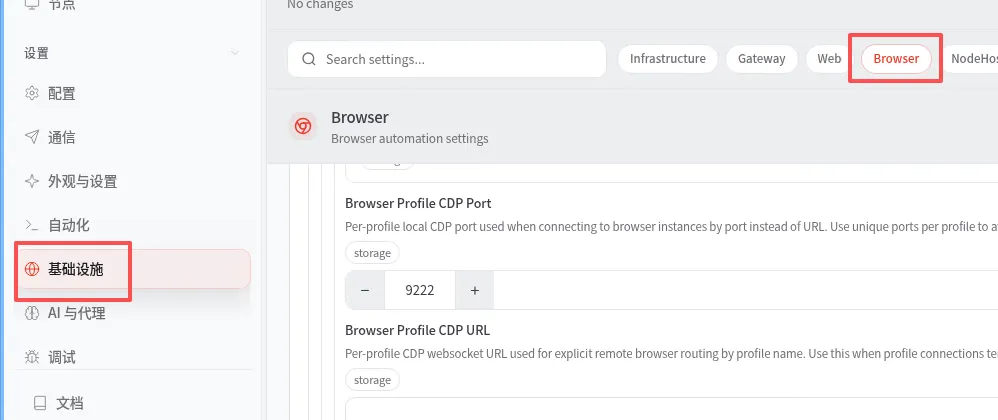Click the paper plane icon for 通信

pos(32,138)
